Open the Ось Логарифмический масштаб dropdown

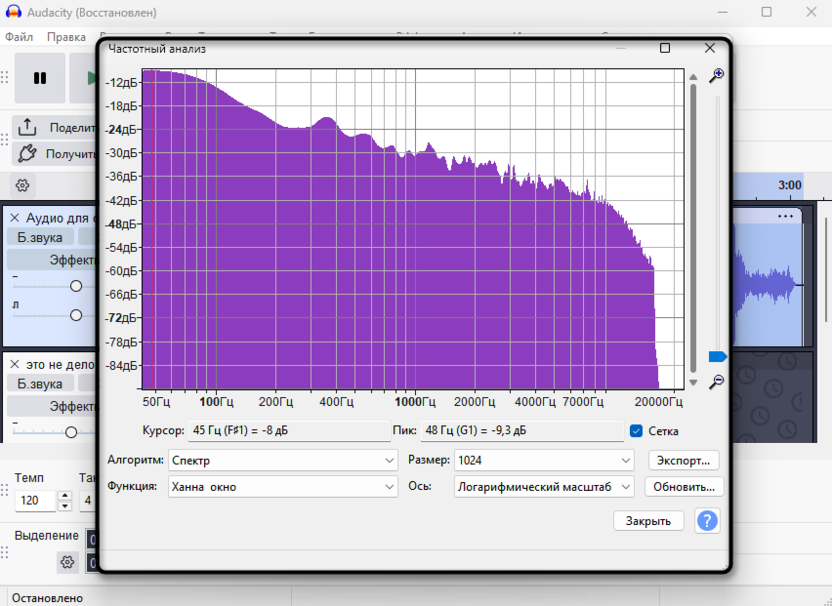(544, 487)
